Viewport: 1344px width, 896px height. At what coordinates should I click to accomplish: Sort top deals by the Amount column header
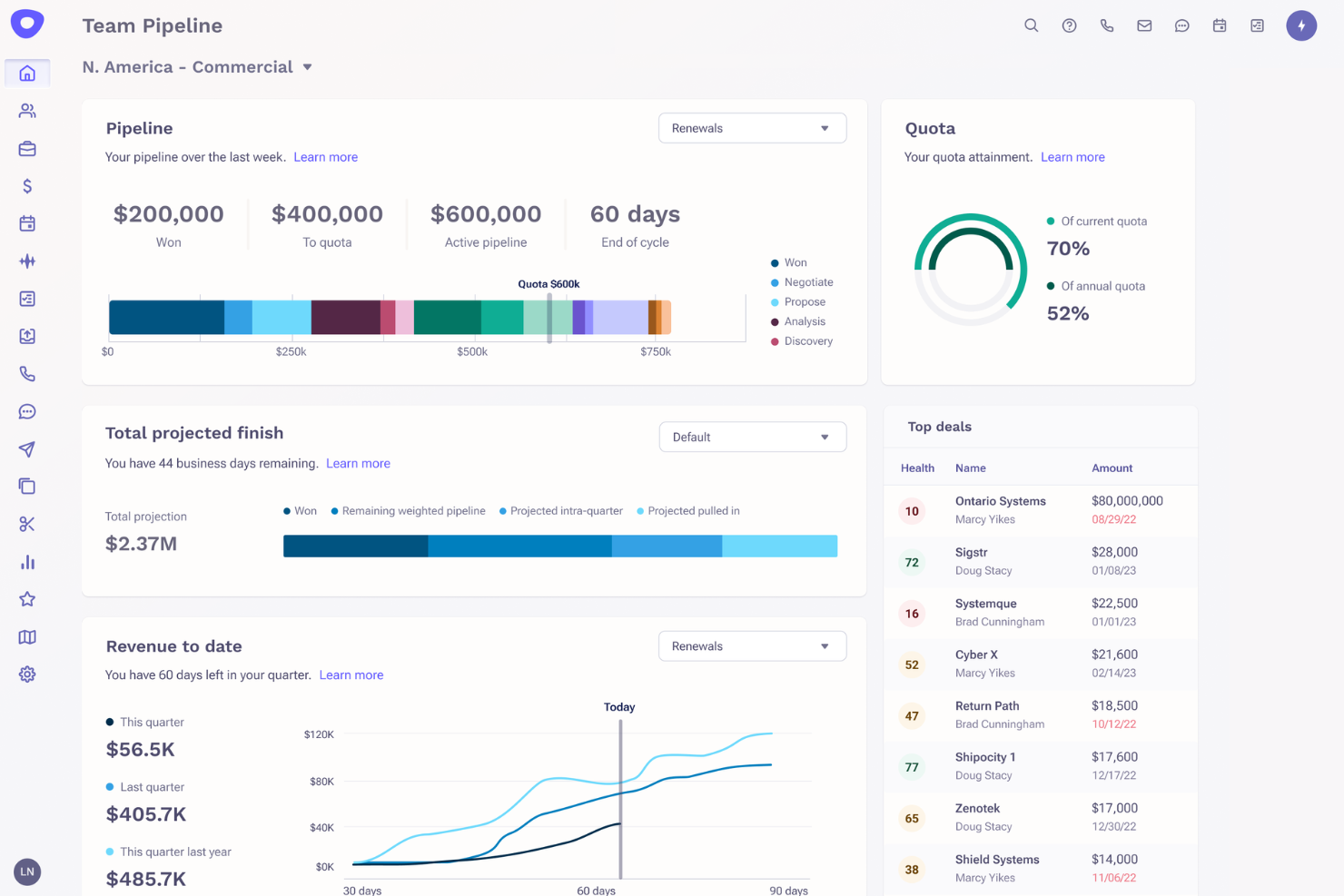pyautogui.click(x=1112, y=468)
